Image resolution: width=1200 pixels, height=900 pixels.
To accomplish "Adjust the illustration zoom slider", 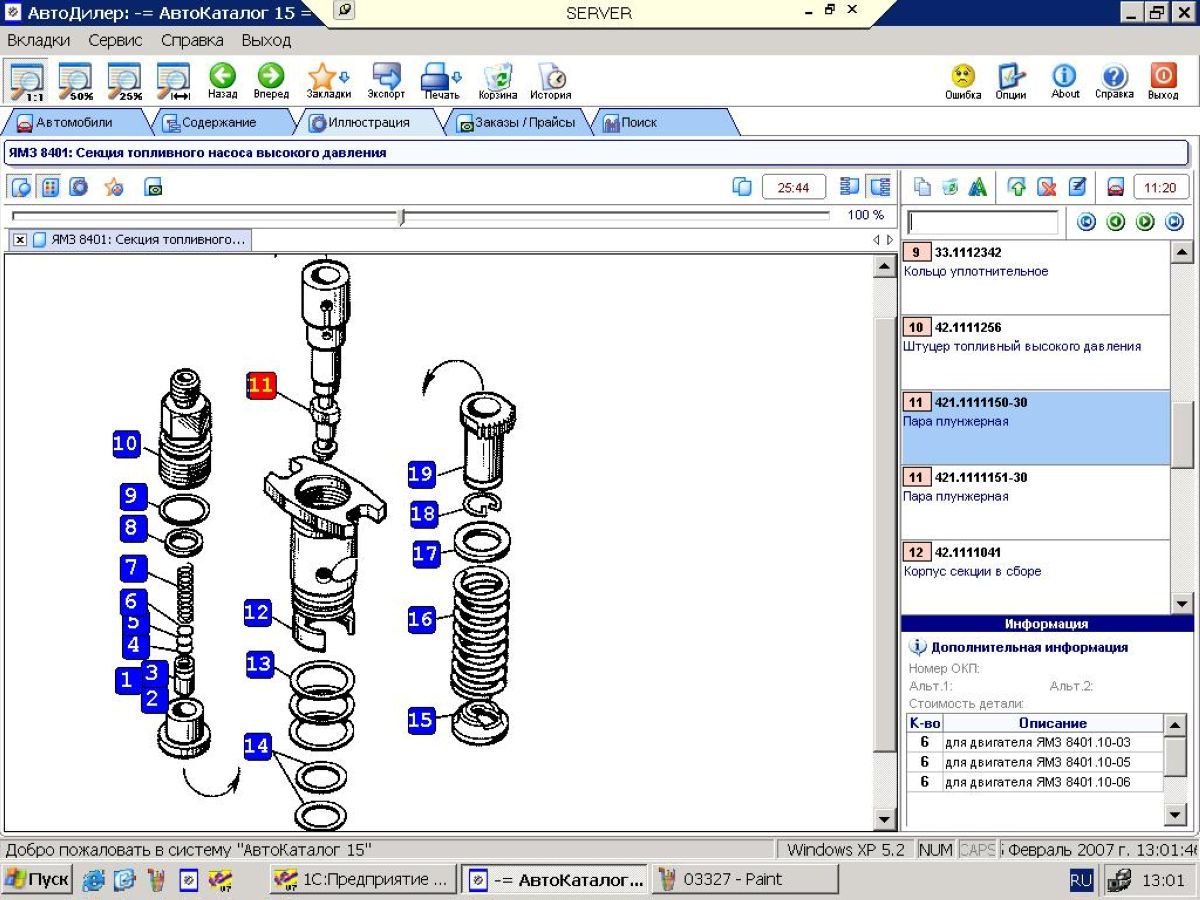I will point(401,216).
